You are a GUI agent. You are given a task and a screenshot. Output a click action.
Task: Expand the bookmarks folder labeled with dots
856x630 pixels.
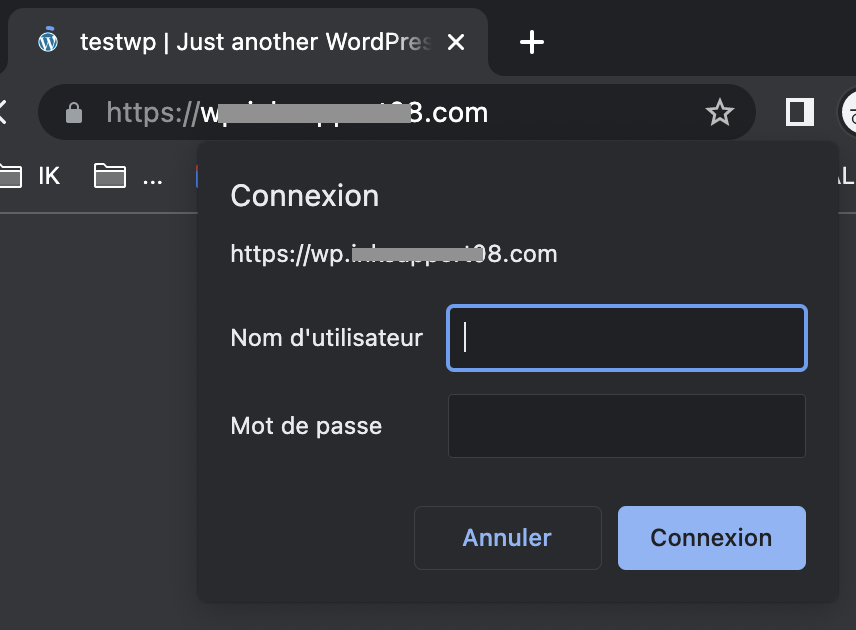click(128, 176)
